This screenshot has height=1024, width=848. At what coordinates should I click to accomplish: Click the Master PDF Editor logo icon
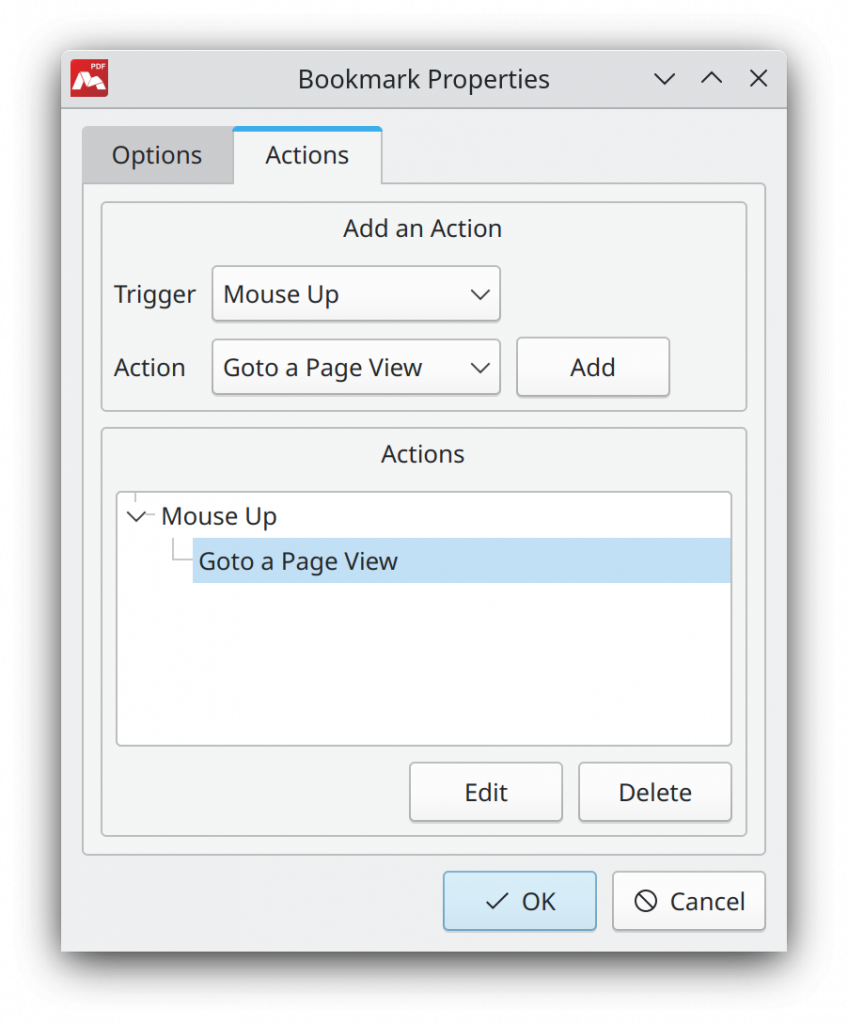coord(89,79)
